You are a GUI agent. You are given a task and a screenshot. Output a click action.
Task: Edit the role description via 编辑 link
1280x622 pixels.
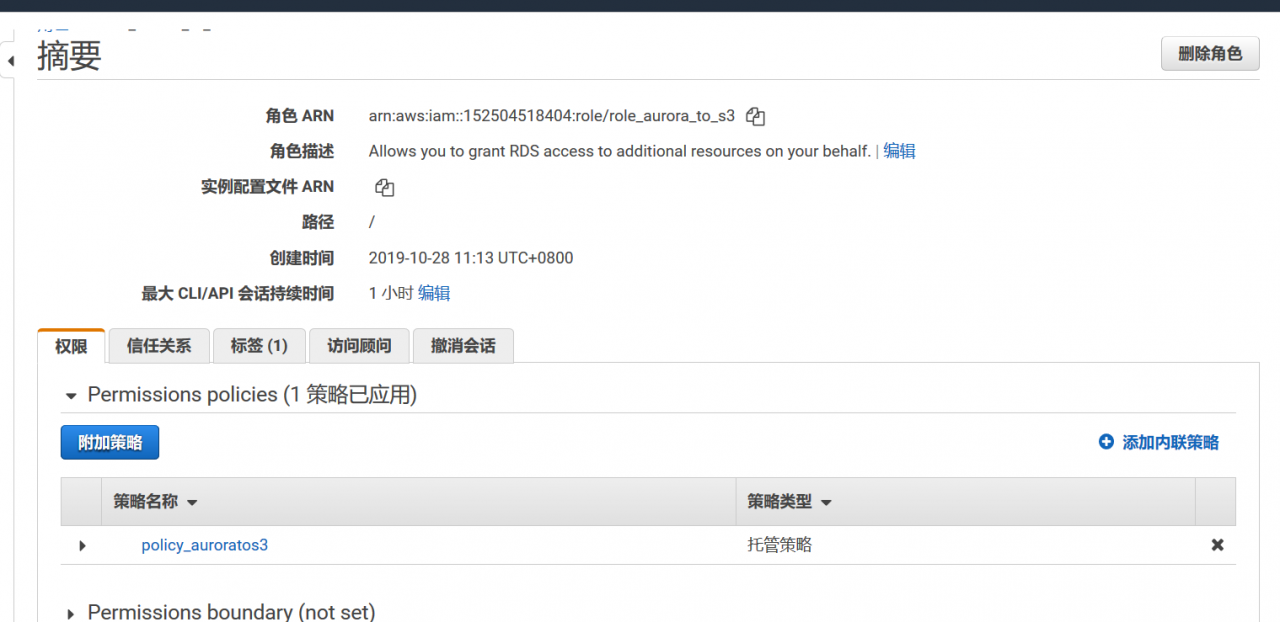tap(899, 151)
